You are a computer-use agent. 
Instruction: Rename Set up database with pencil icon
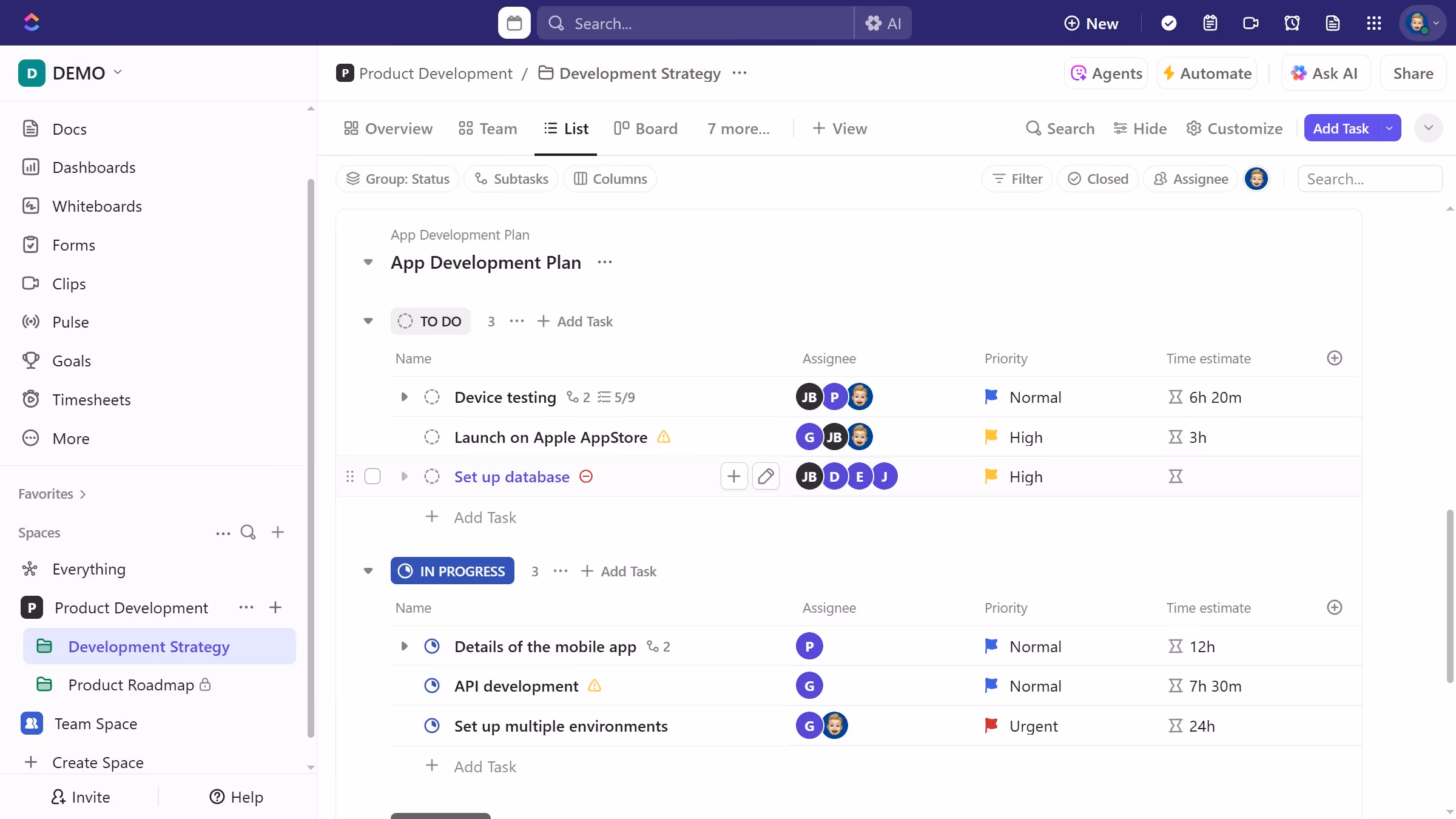(x=766, y=476)
